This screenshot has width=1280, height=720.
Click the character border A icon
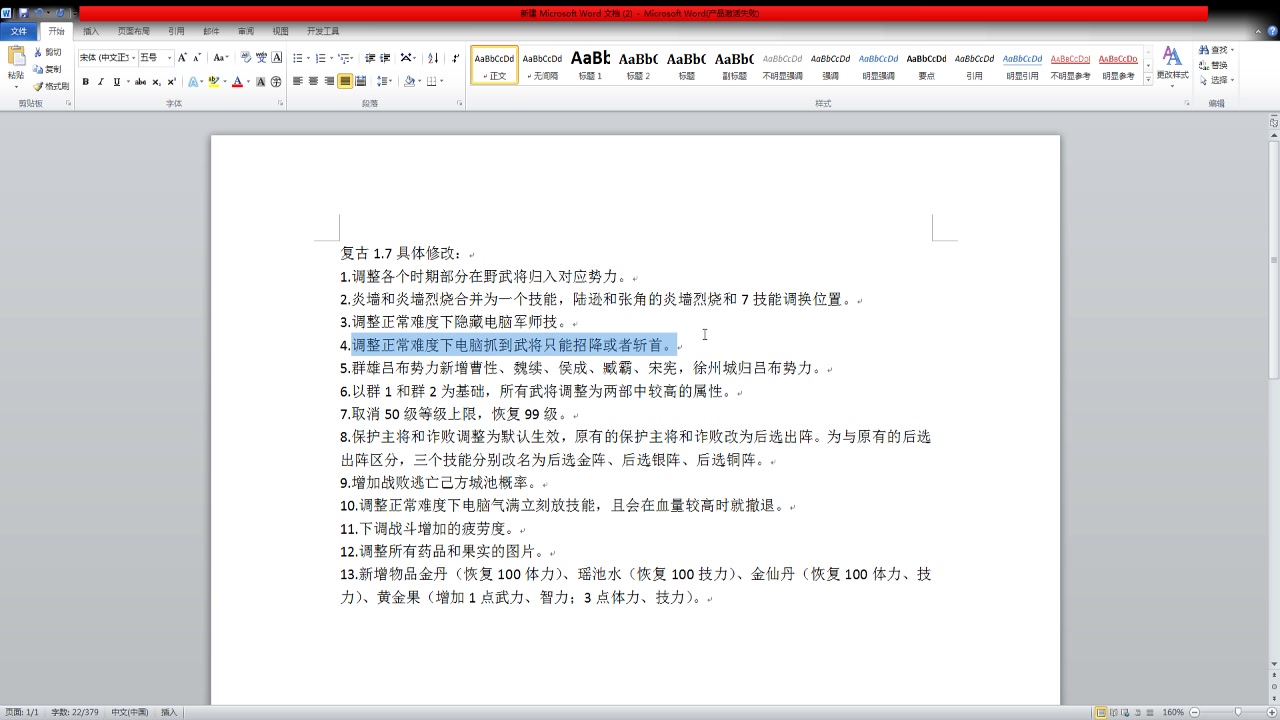pos(277,58)
